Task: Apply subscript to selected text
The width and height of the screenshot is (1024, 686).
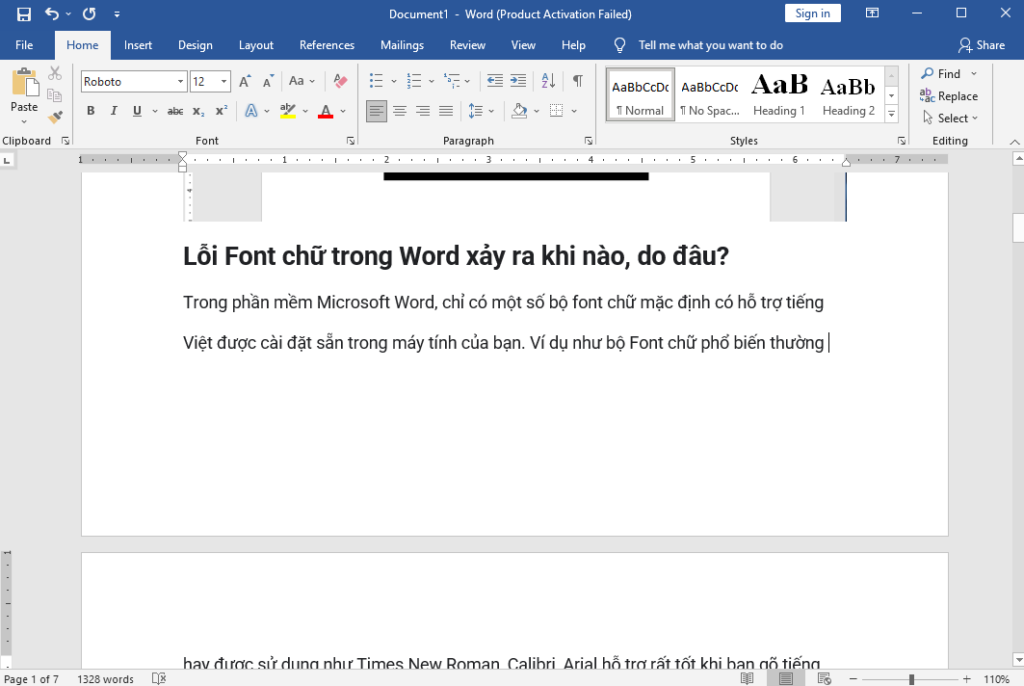Action: (197, 111)
